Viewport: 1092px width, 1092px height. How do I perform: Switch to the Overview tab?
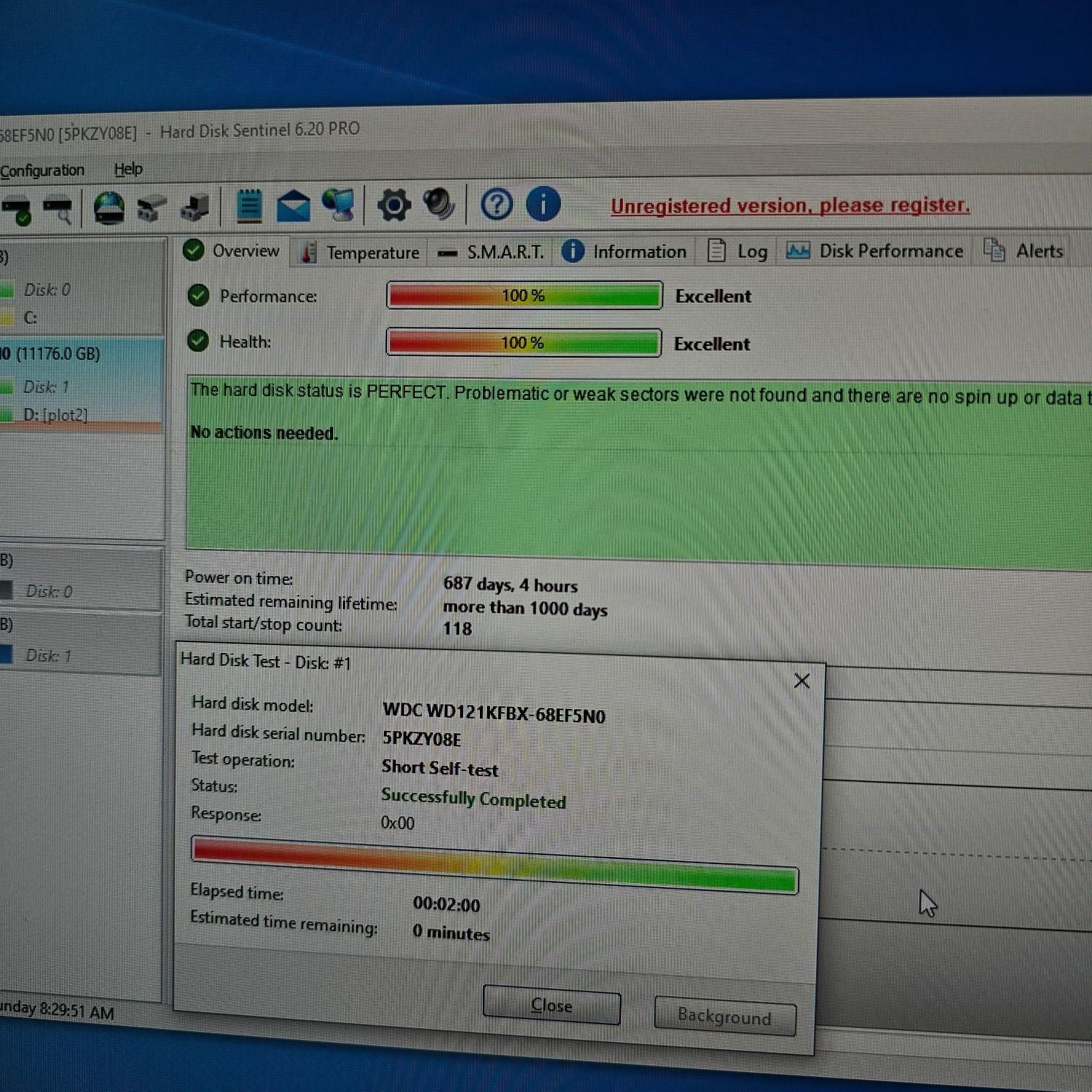[232, 251]
